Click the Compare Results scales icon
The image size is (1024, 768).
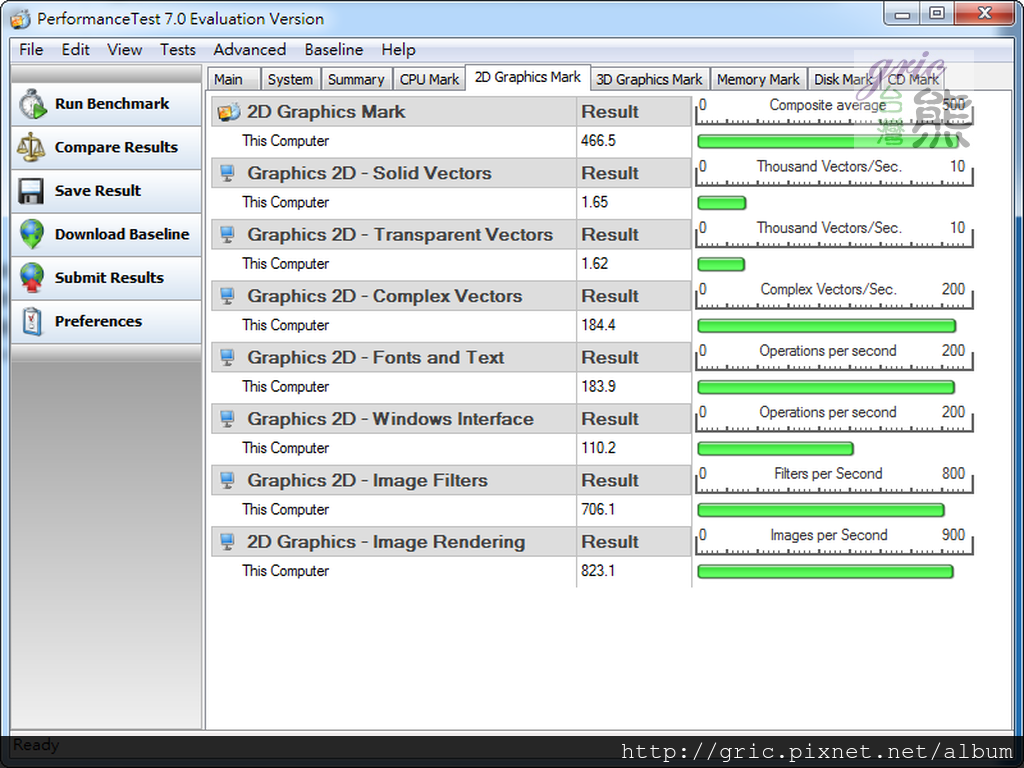click(31, 148)
